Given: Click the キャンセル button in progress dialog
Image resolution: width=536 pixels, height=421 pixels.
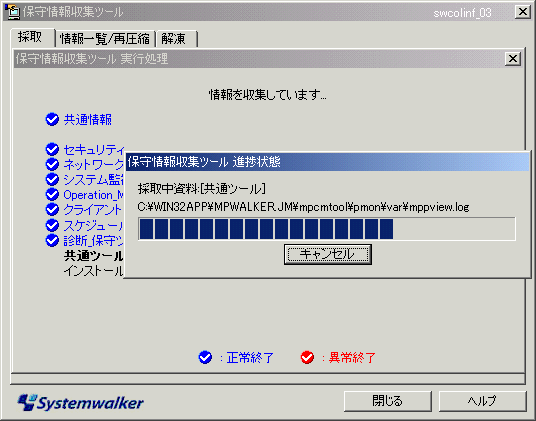Looking at the screenshot, I should 327,254.
